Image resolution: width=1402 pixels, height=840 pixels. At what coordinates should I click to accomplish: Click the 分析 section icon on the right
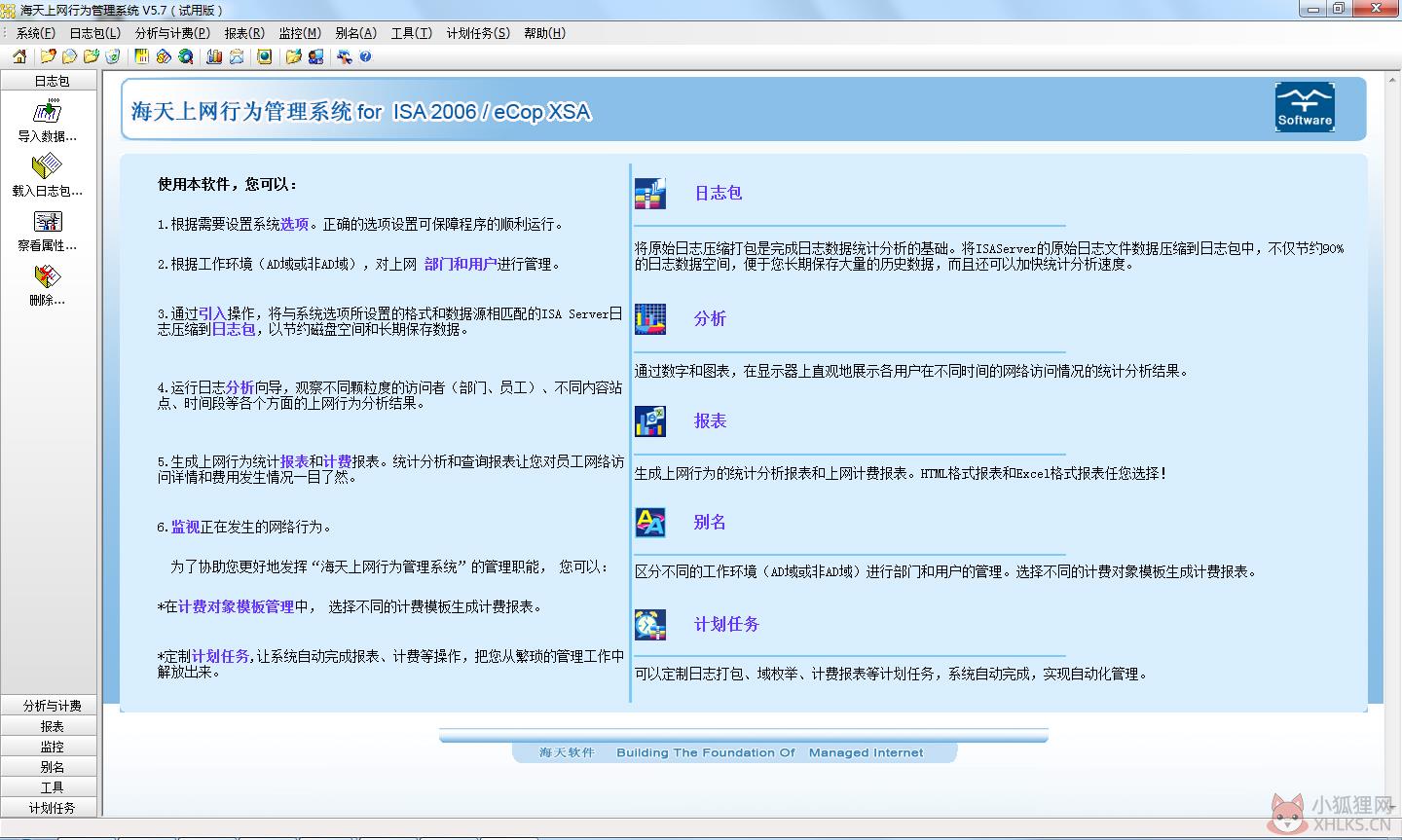coord(650,318)
